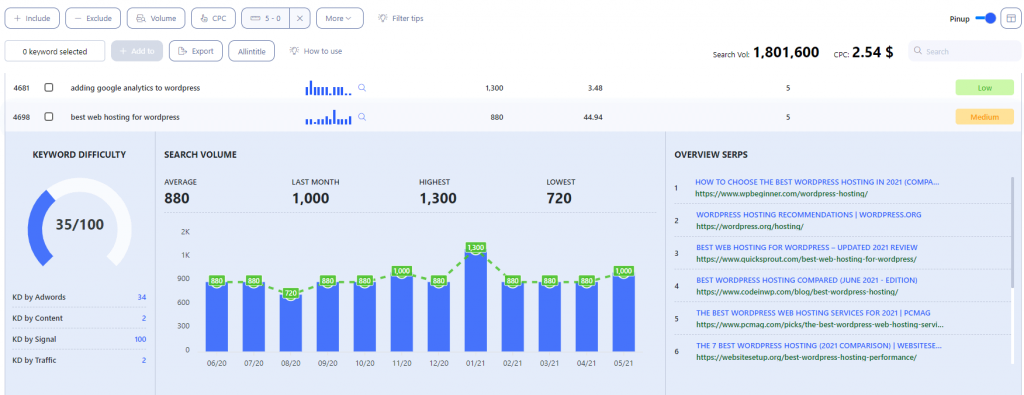
Task: Click the Overview SERPs scrollbar
Action: click(1013, 232)
